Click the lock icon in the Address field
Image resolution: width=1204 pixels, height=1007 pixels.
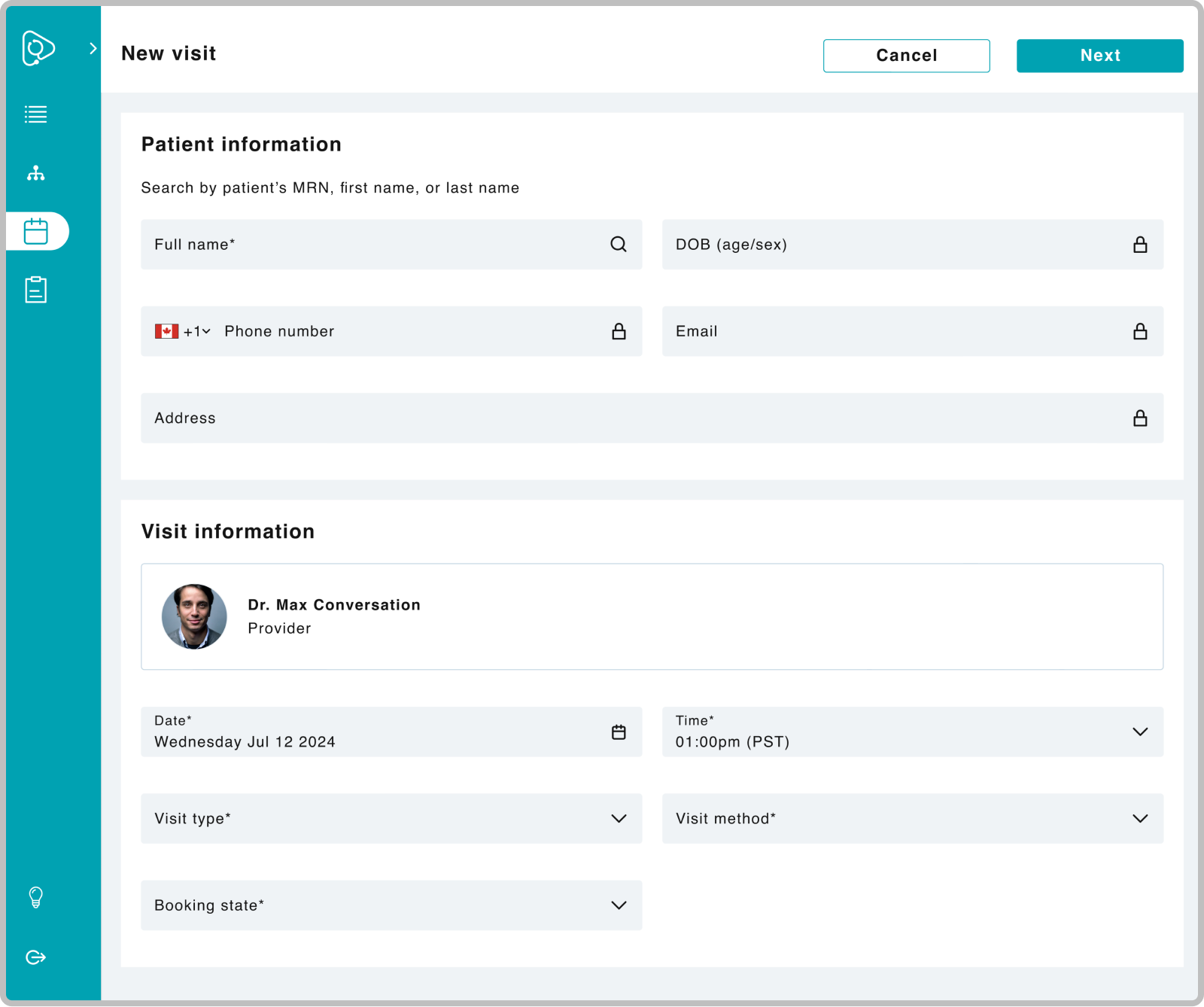pyautogui.click(x=1140, y=418)
